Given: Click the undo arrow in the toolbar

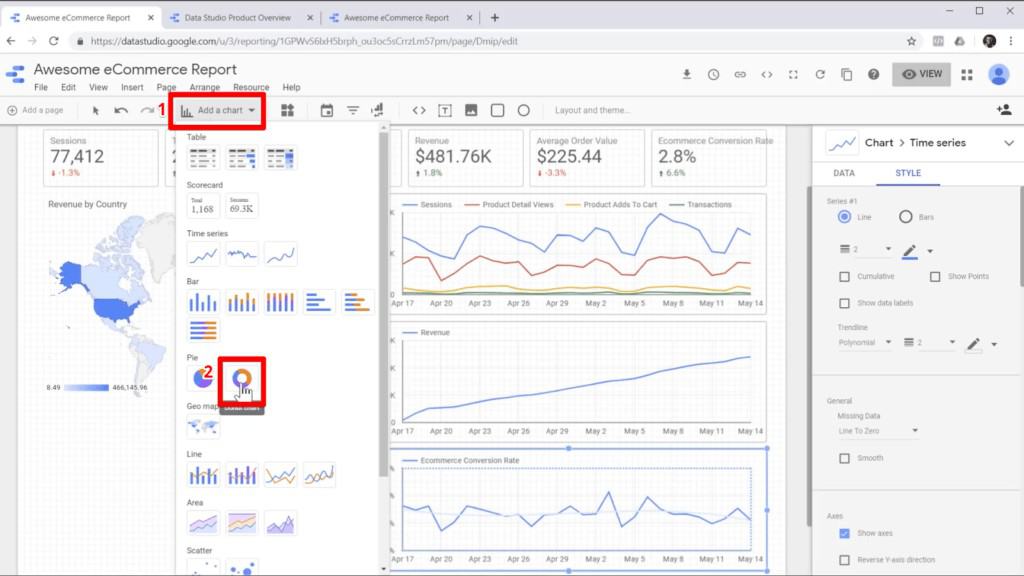Looking at the screenshot, I should tap(121, 110).
